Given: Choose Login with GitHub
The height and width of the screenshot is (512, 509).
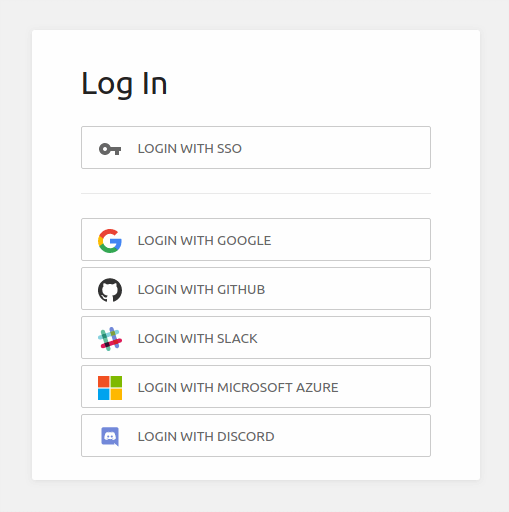Looking at the screenshot, I should click(x=256, y=289).
